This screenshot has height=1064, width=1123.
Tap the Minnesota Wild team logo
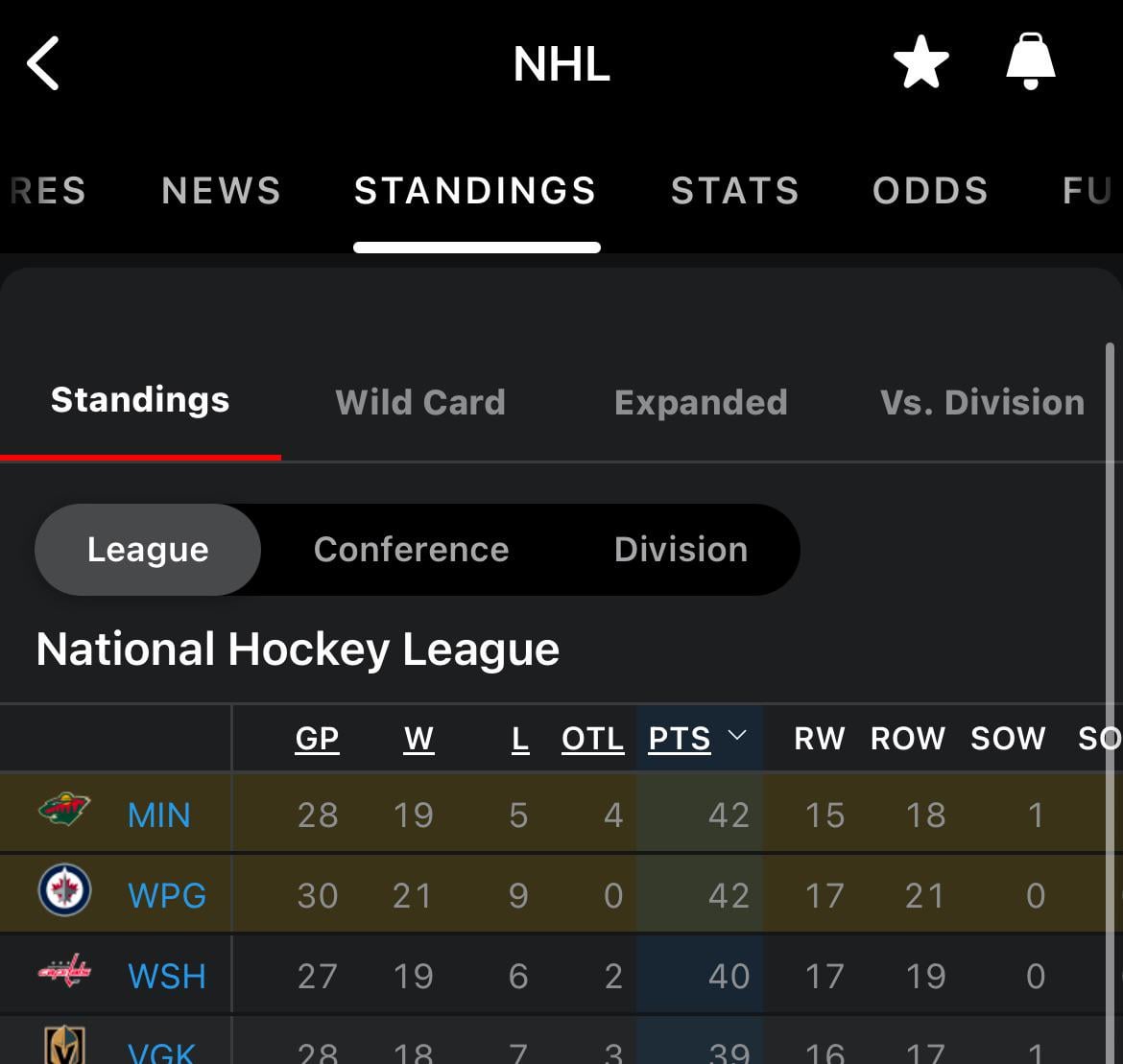pyautogui.click(x=64, y=811)
